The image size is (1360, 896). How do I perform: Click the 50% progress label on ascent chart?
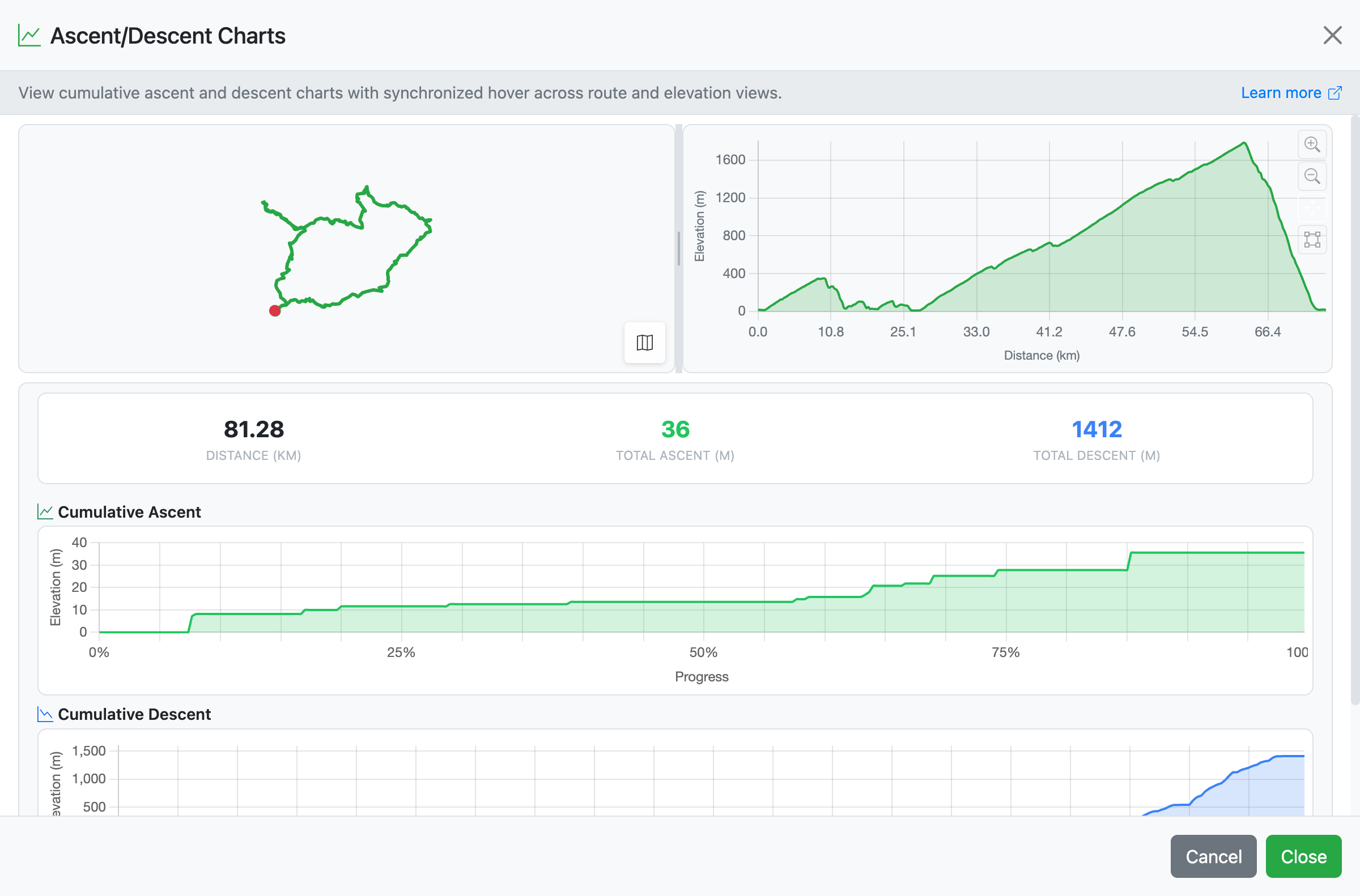703,652
